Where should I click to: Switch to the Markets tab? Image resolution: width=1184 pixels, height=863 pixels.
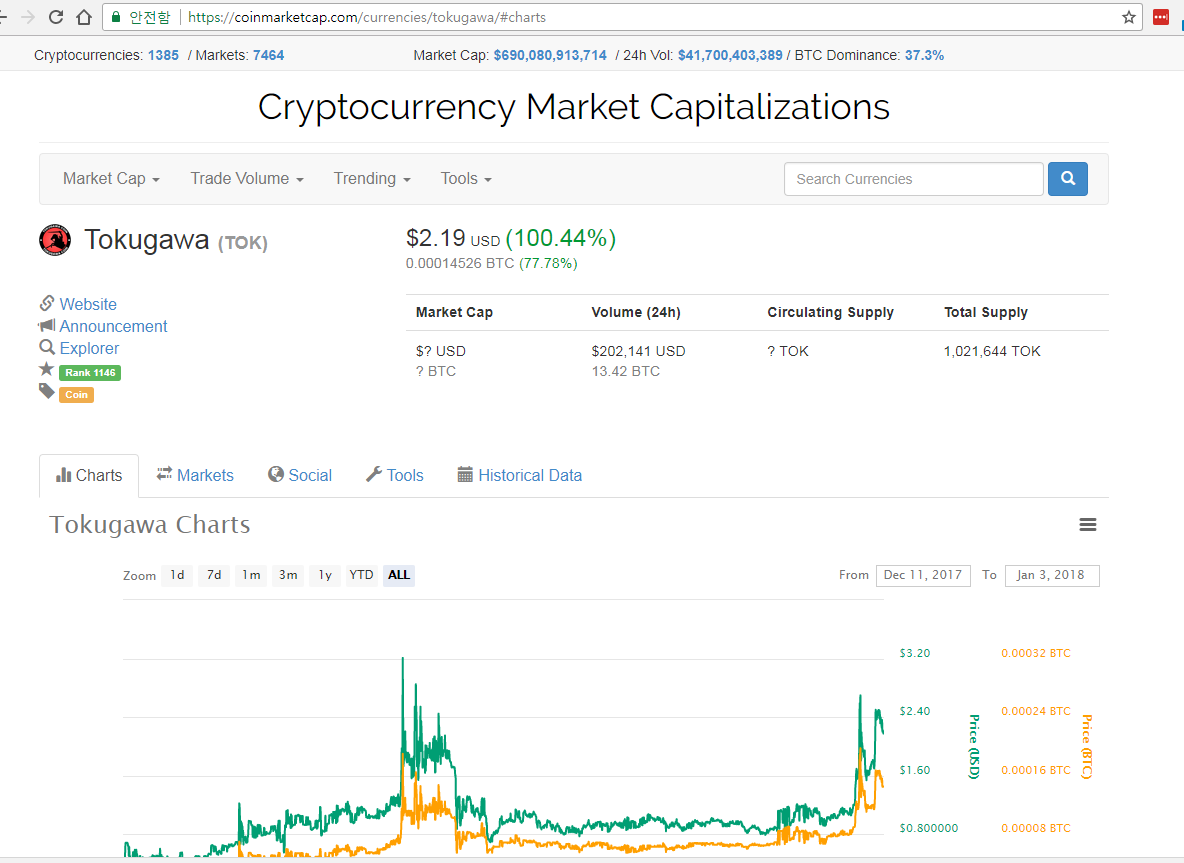(195, 476)
